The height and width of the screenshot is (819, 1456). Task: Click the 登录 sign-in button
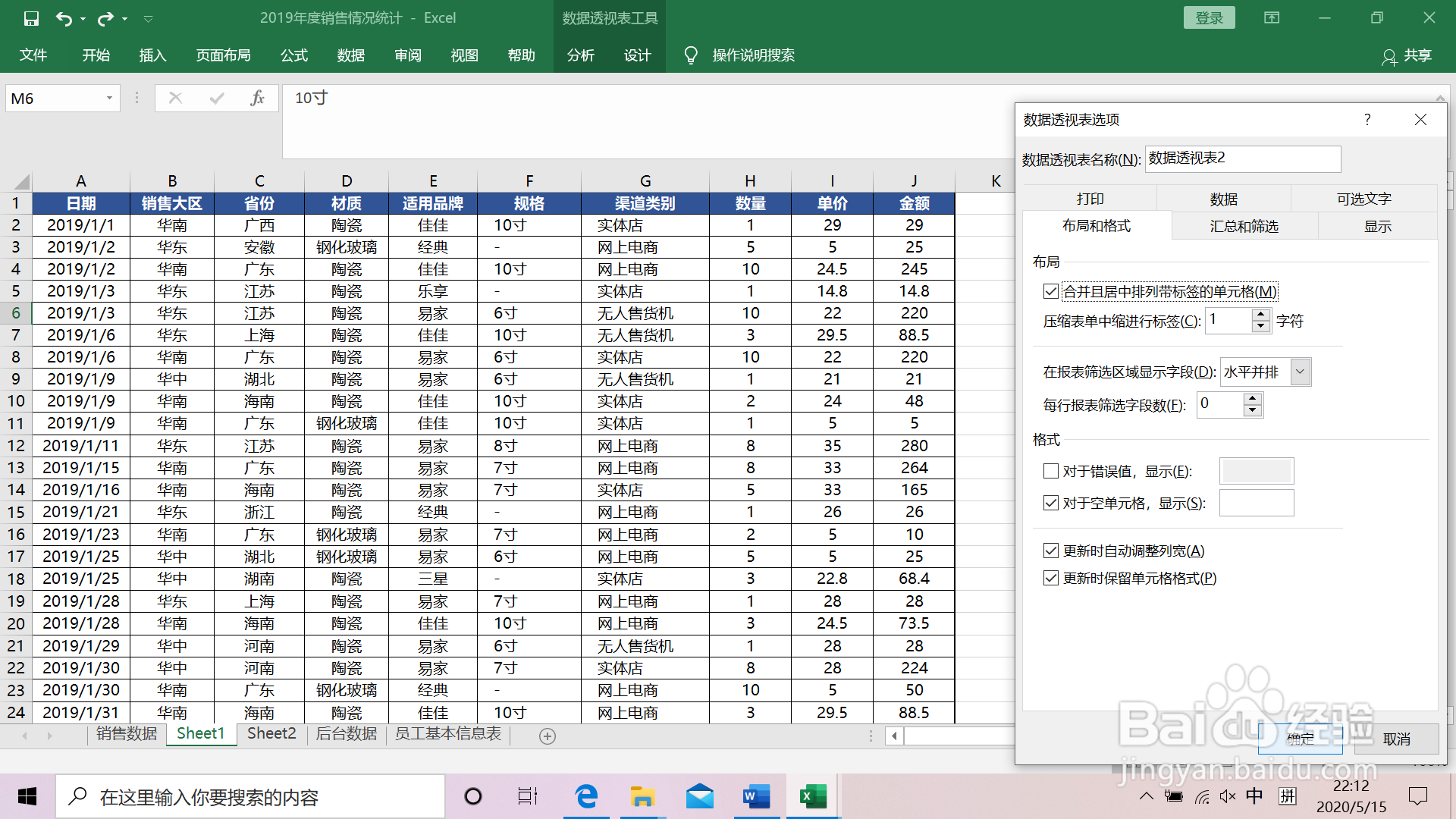pyautogui.click(x=1210, y=18)
